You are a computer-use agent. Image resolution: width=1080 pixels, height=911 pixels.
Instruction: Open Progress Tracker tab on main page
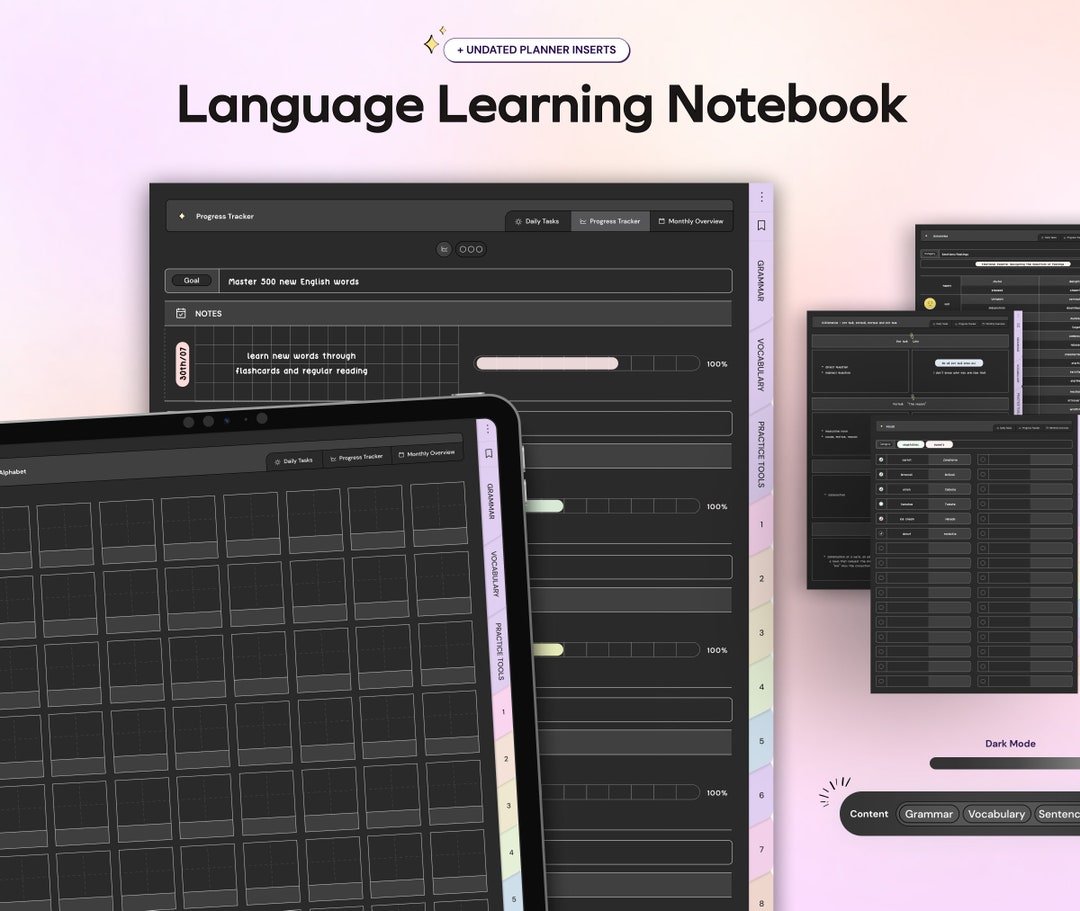pyautogui.click(x=610, y=221)
